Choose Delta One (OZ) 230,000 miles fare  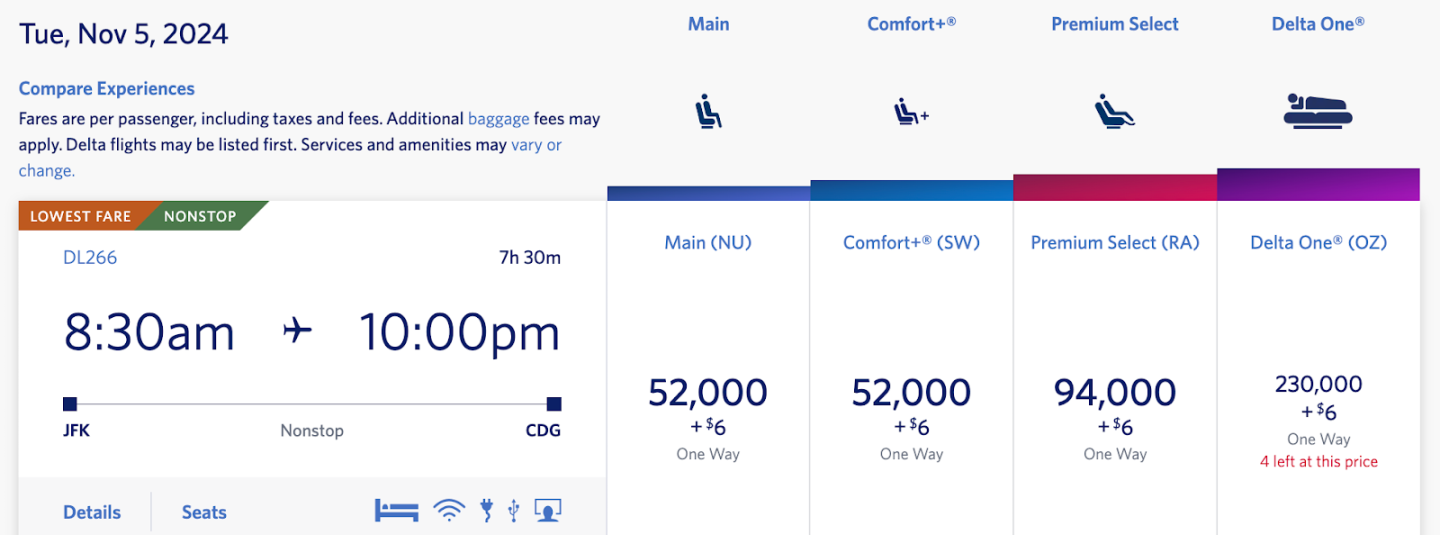[x=1318, y=385]
